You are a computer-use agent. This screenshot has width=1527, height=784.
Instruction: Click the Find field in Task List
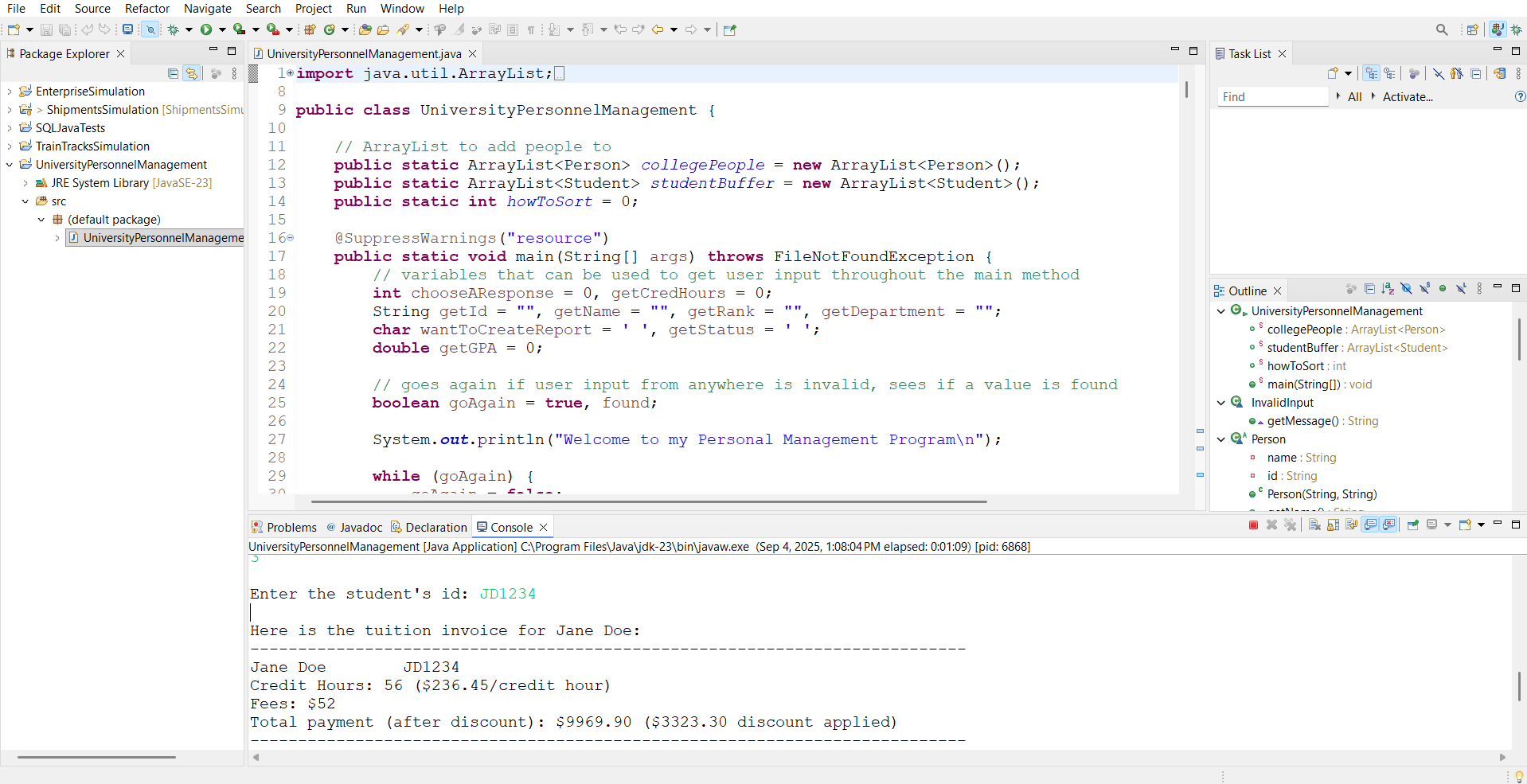pos(1271,96)
